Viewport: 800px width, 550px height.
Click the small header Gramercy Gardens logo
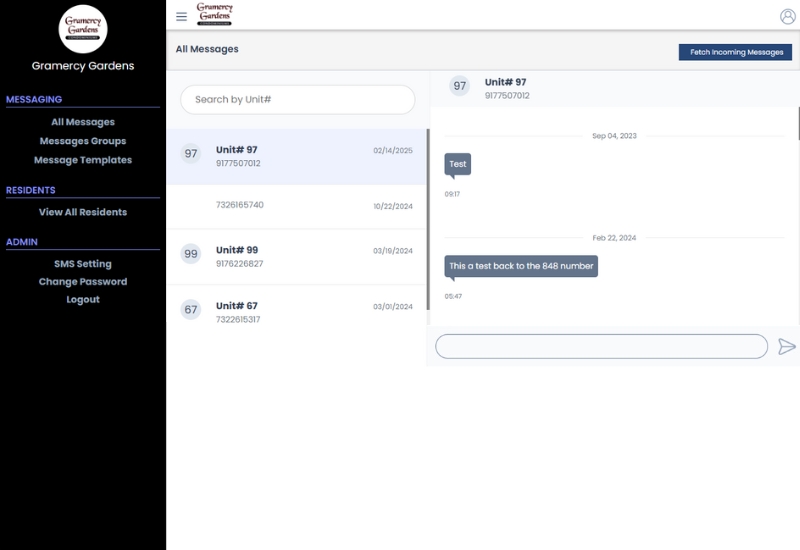tap(214, 14)
